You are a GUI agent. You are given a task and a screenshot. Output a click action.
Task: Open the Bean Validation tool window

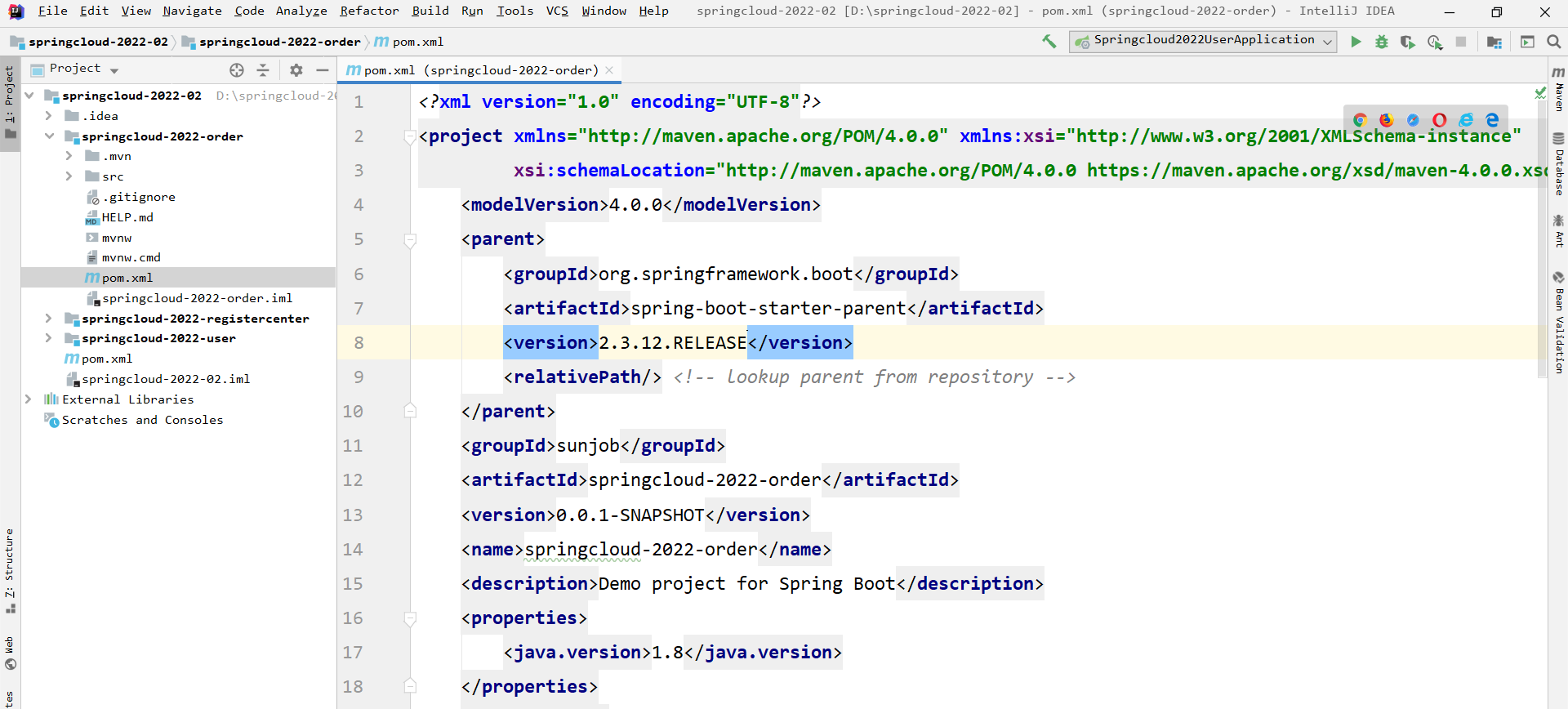(1558, 322)
